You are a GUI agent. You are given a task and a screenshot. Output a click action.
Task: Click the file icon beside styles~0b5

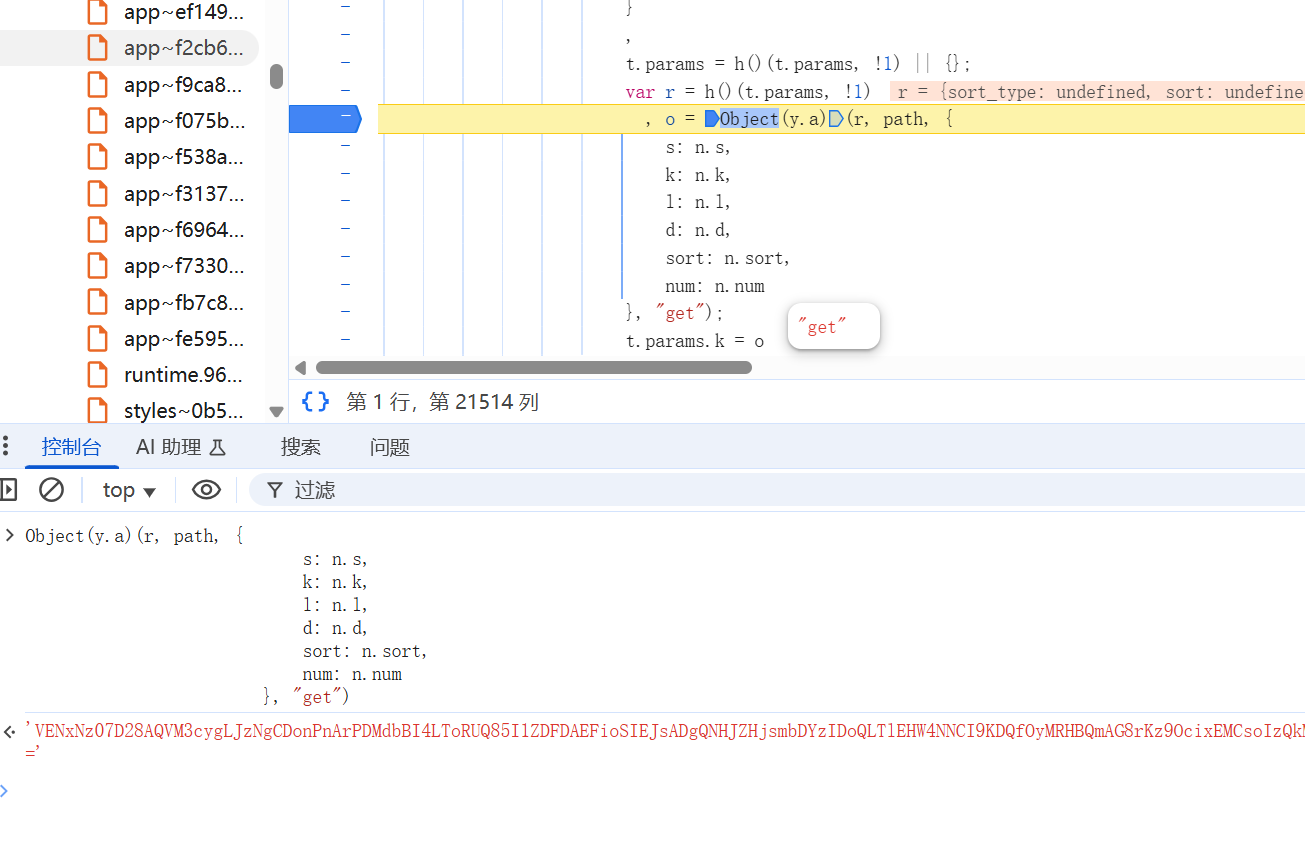pos(97,411)
